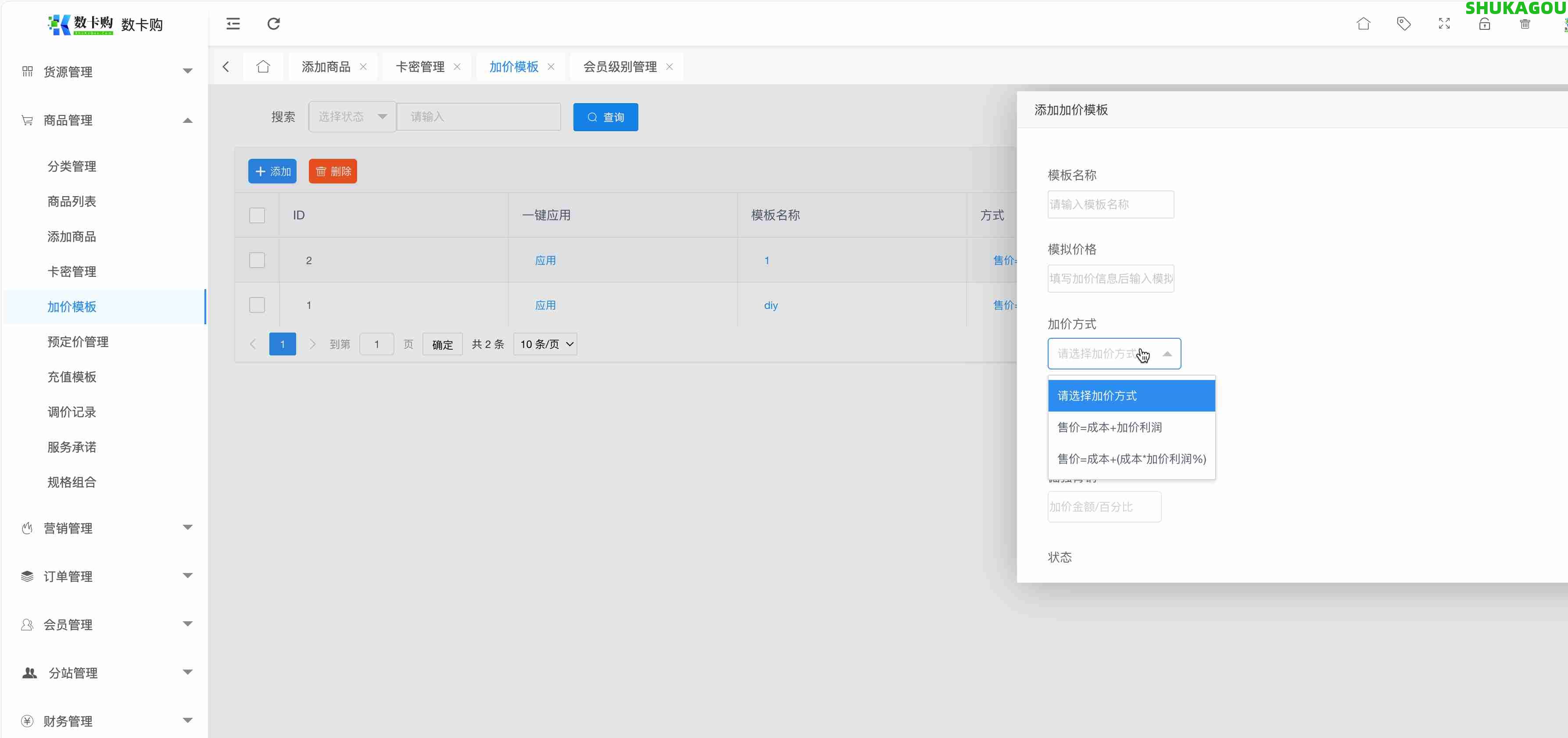Check the select-all checkbox in table header
Viewport: 1568px width, 738px height.
point(257,215)
